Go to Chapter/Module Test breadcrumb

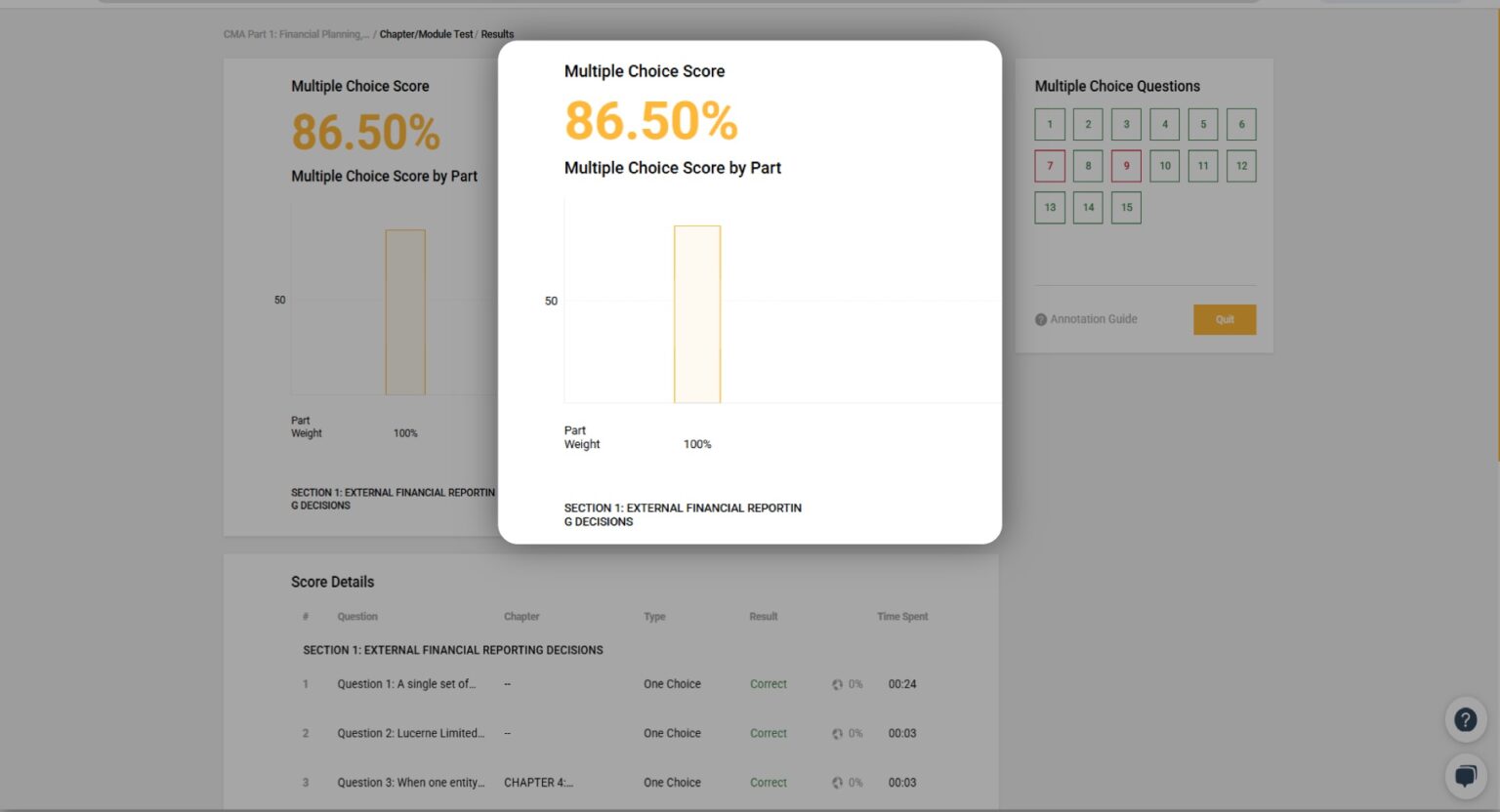426,34
